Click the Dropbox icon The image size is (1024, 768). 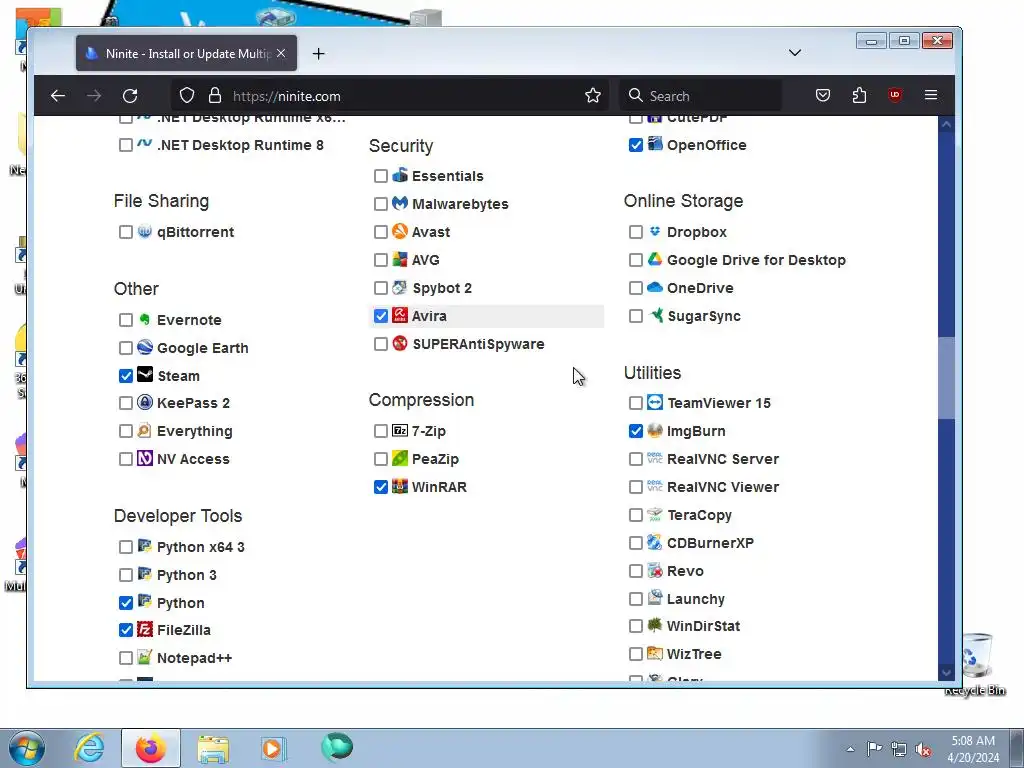[655, 231]
